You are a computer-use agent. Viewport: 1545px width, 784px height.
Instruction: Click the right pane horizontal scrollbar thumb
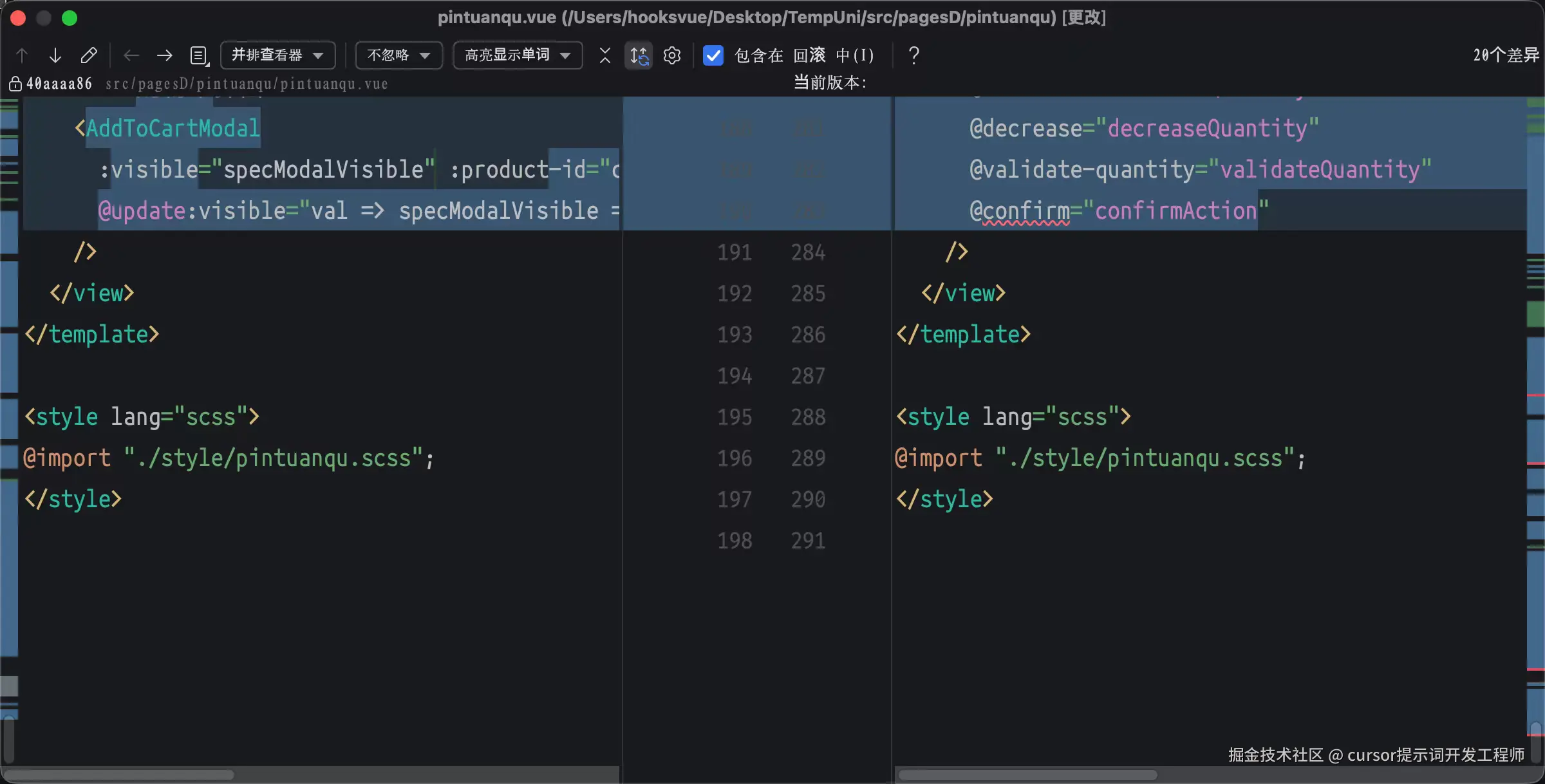pos(1027,775)
